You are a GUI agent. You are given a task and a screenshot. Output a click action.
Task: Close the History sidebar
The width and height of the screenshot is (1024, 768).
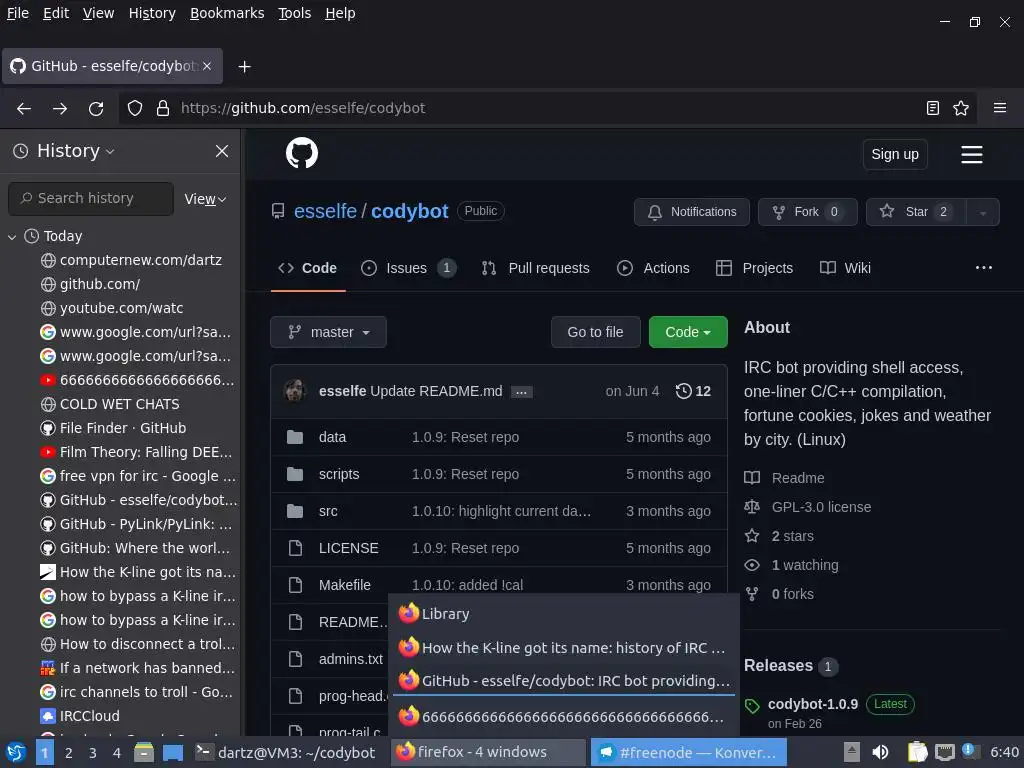click(x=222, y=152)
